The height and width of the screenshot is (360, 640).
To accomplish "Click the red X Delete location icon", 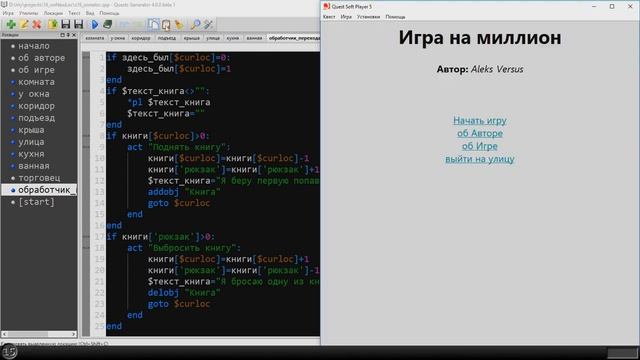I will click(37, 24).
